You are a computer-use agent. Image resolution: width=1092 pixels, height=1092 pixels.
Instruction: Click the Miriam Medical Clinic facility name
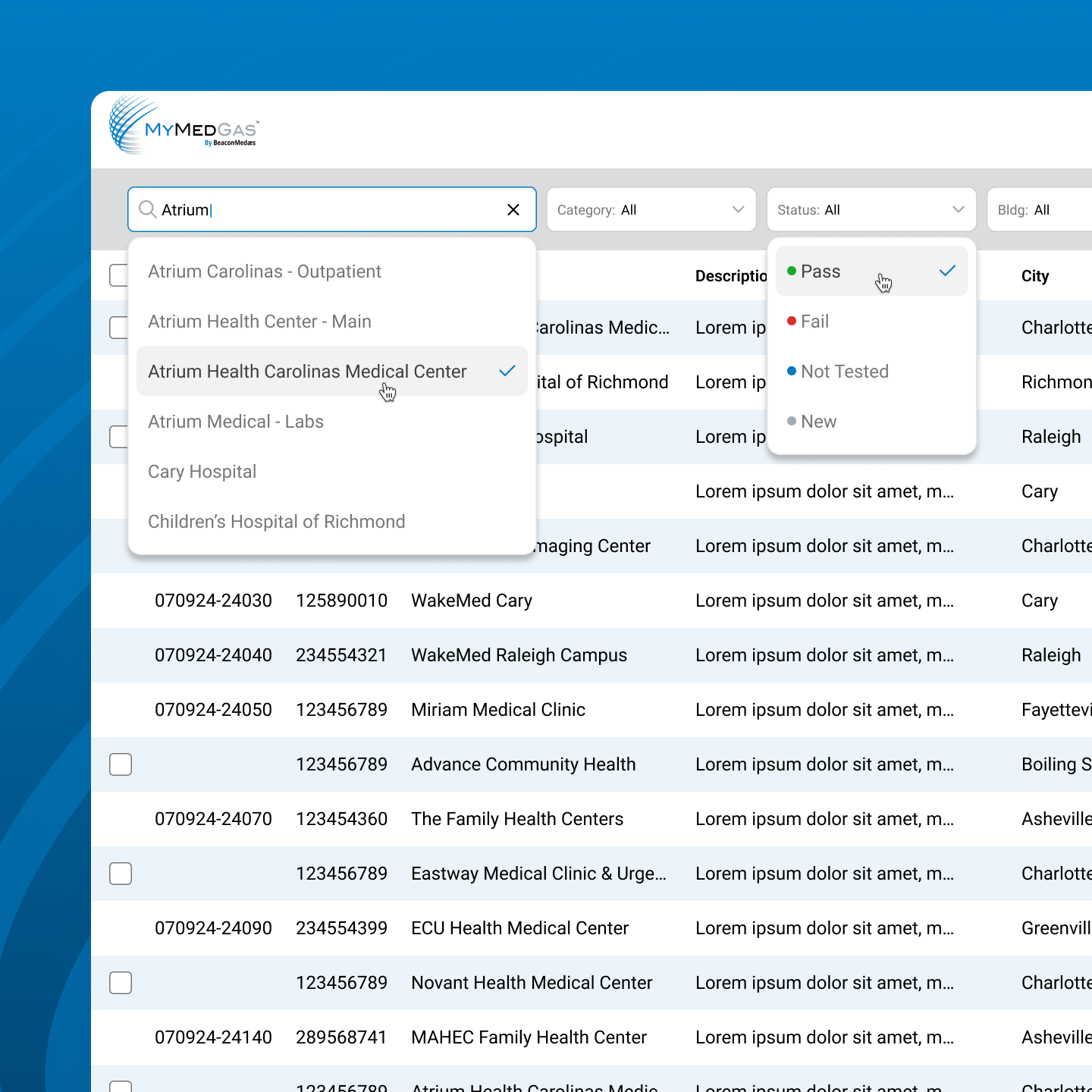pyautogui.click(x=498, y=710)
